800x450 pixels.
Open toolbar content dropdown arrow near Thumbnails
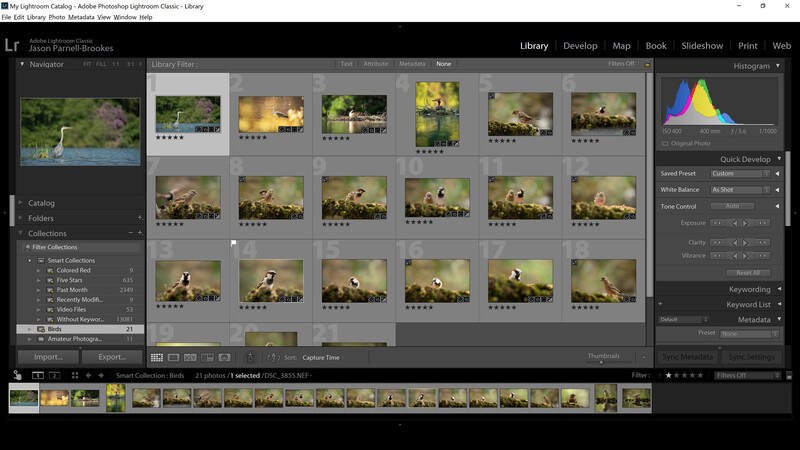tap(644, 357)
